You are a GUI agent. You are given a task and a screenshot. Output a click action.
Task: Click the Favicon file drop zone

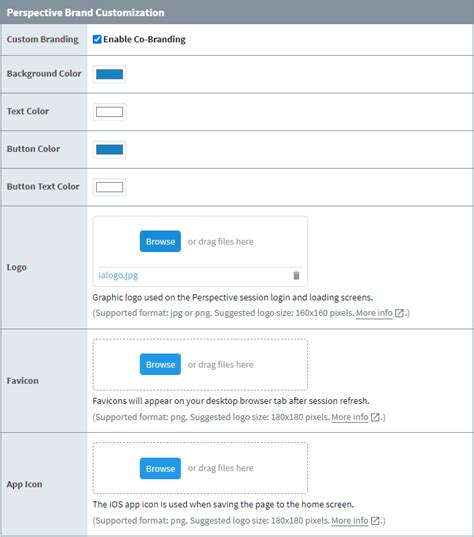pos(200,364)
